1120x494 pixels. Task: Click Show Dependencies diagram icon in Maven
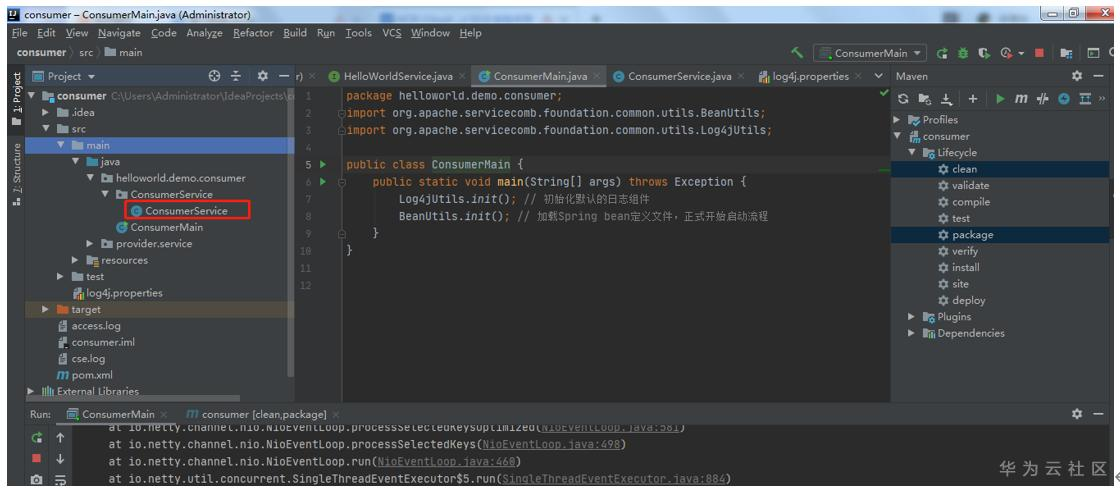coord(1085,99)
